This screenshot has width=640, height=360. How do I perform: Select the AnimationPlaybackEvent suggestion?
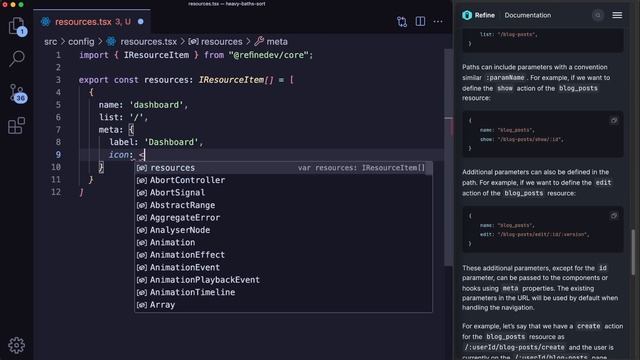click(x=283, y=280)
